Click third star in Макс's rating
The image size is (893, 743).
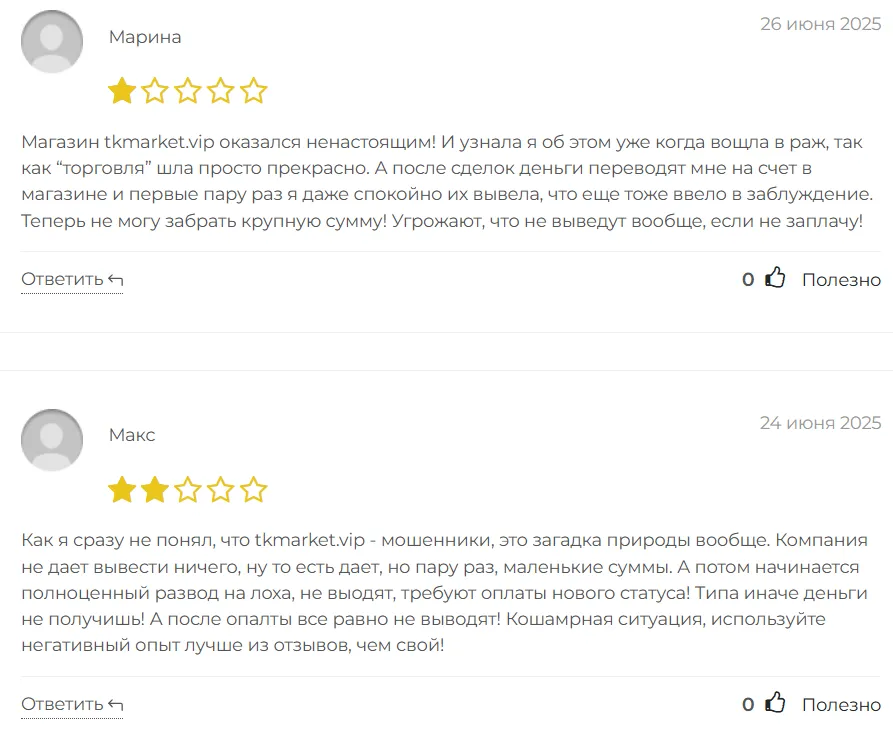(x=188, y=490)
